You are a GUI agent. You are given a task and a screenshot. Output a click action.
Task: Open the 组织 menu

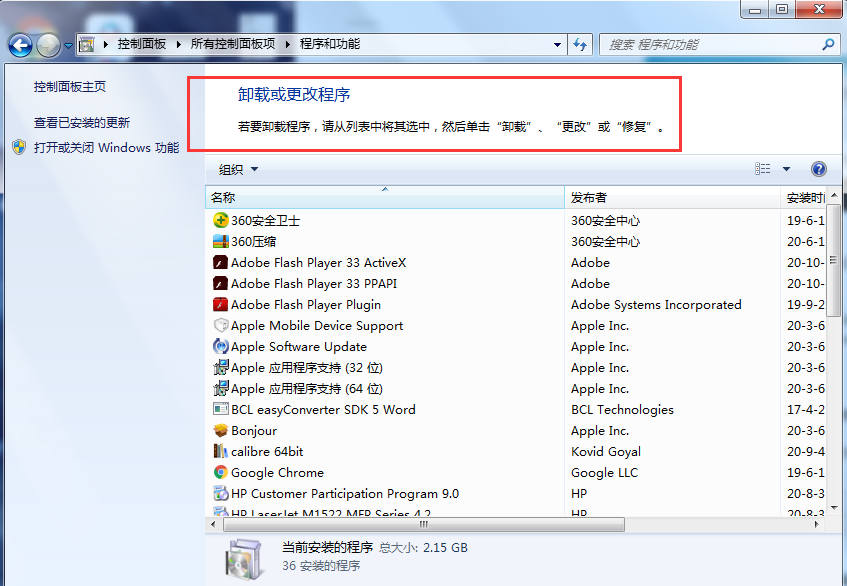[x=238, y=170]
